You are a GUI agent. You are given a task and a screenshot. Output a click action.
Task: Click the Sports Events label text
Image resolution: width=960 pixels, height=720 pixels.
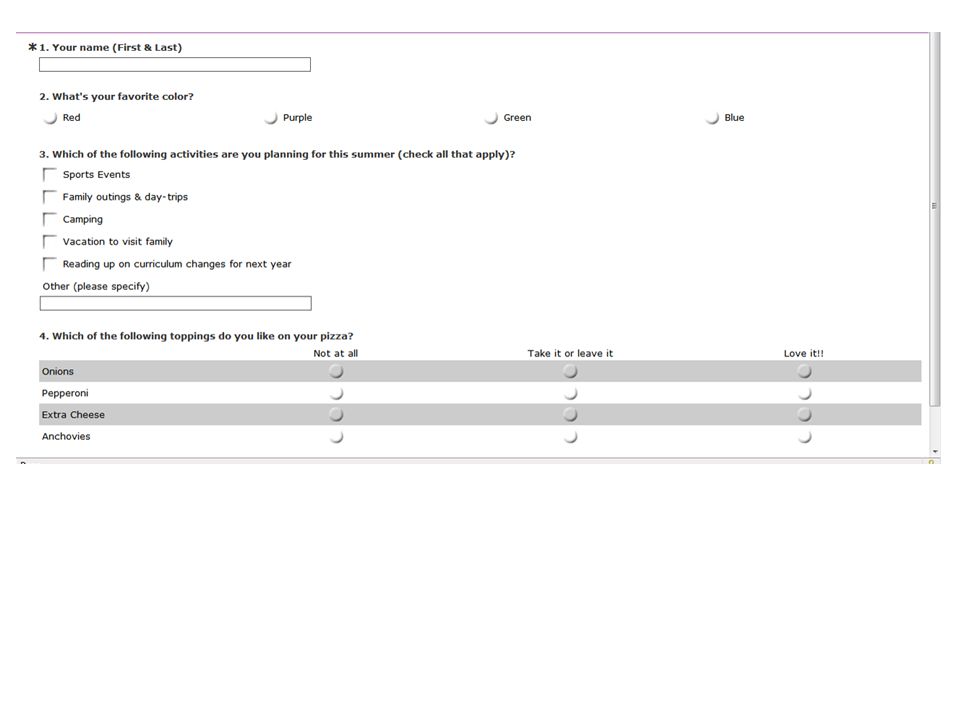click(96, 174)
